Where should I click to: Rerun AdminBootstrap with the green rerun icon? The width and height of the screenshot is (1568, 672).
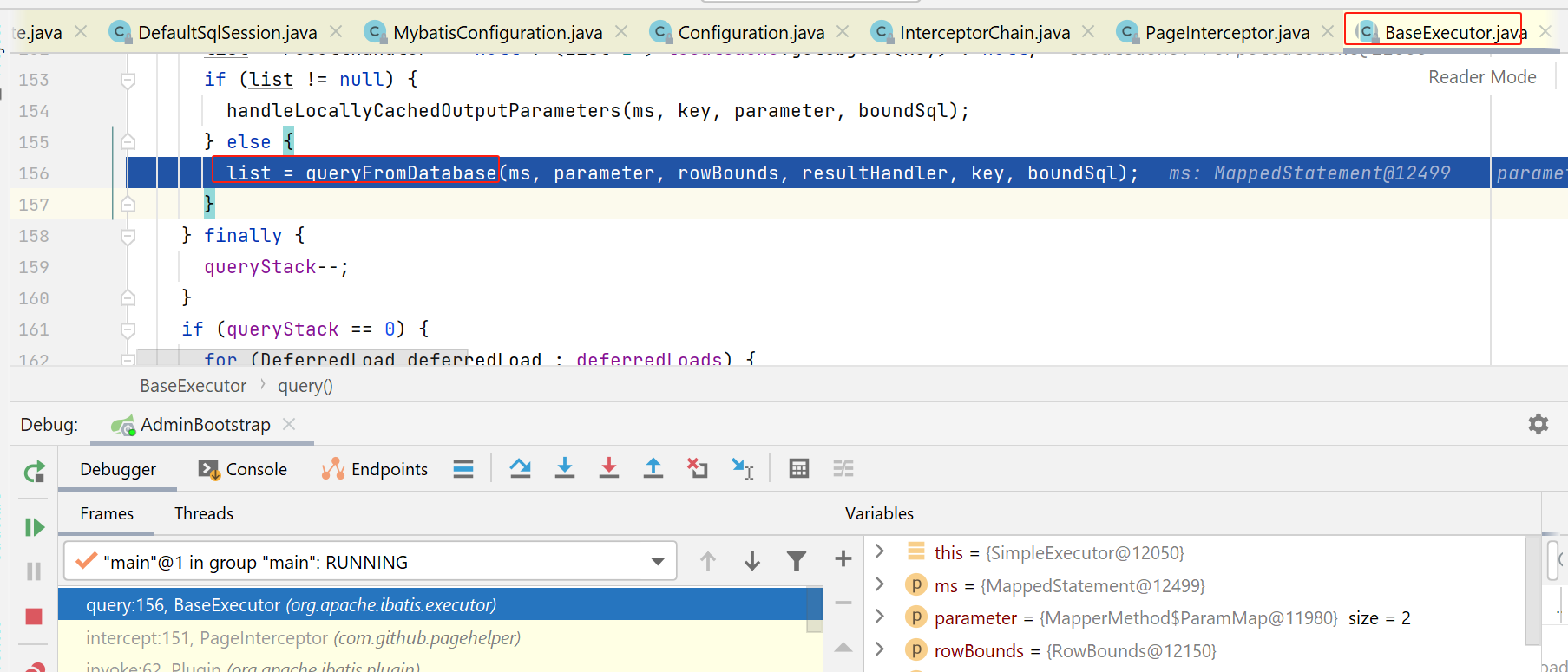(34, 473)
